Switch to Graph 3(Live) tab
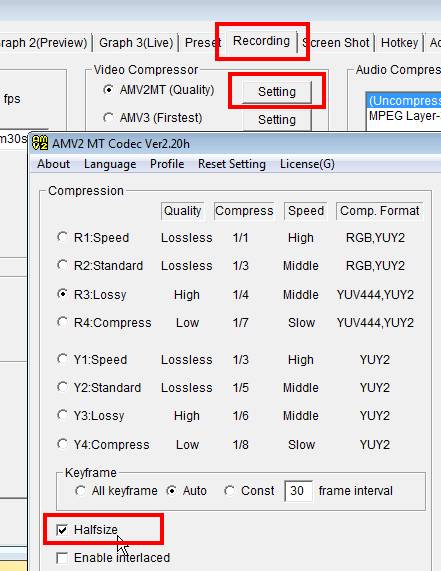 pyautogui.click(x=136, y=43)
